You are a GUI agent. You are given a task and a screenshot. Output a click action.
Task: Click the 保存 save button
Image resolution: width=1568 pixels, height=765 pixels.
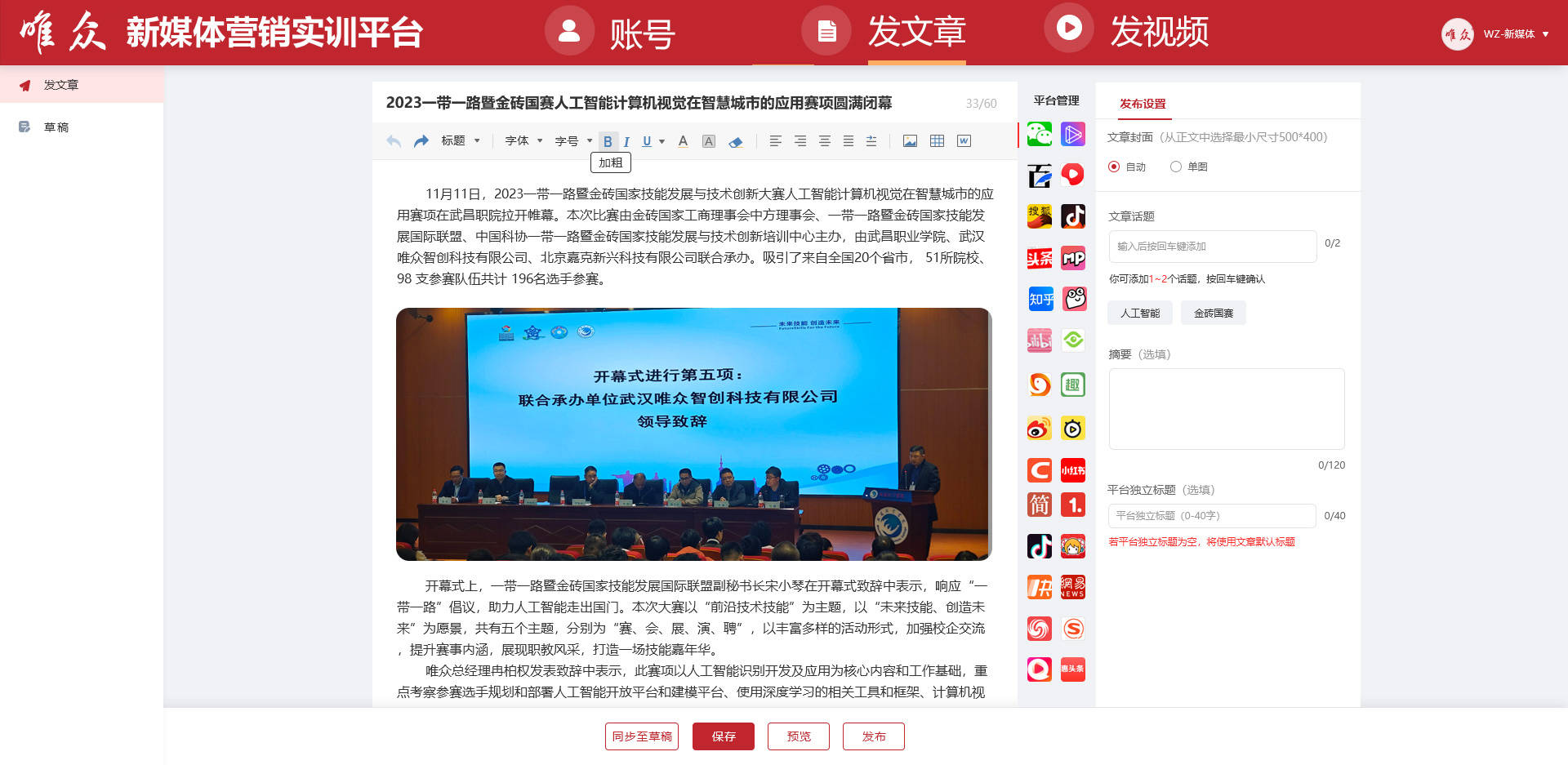pyautogui.click(x=724, y=736)
